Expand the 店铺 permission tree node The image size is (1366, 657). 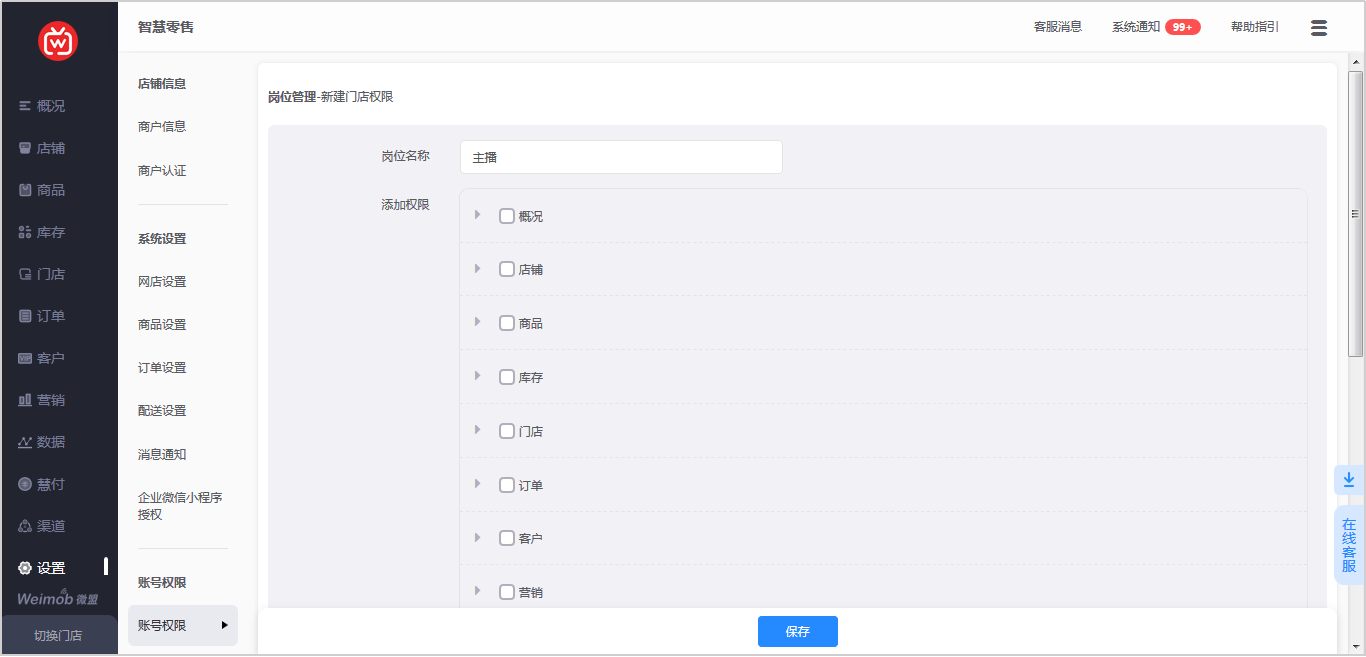pyautogui.click(x=478, y=269)
